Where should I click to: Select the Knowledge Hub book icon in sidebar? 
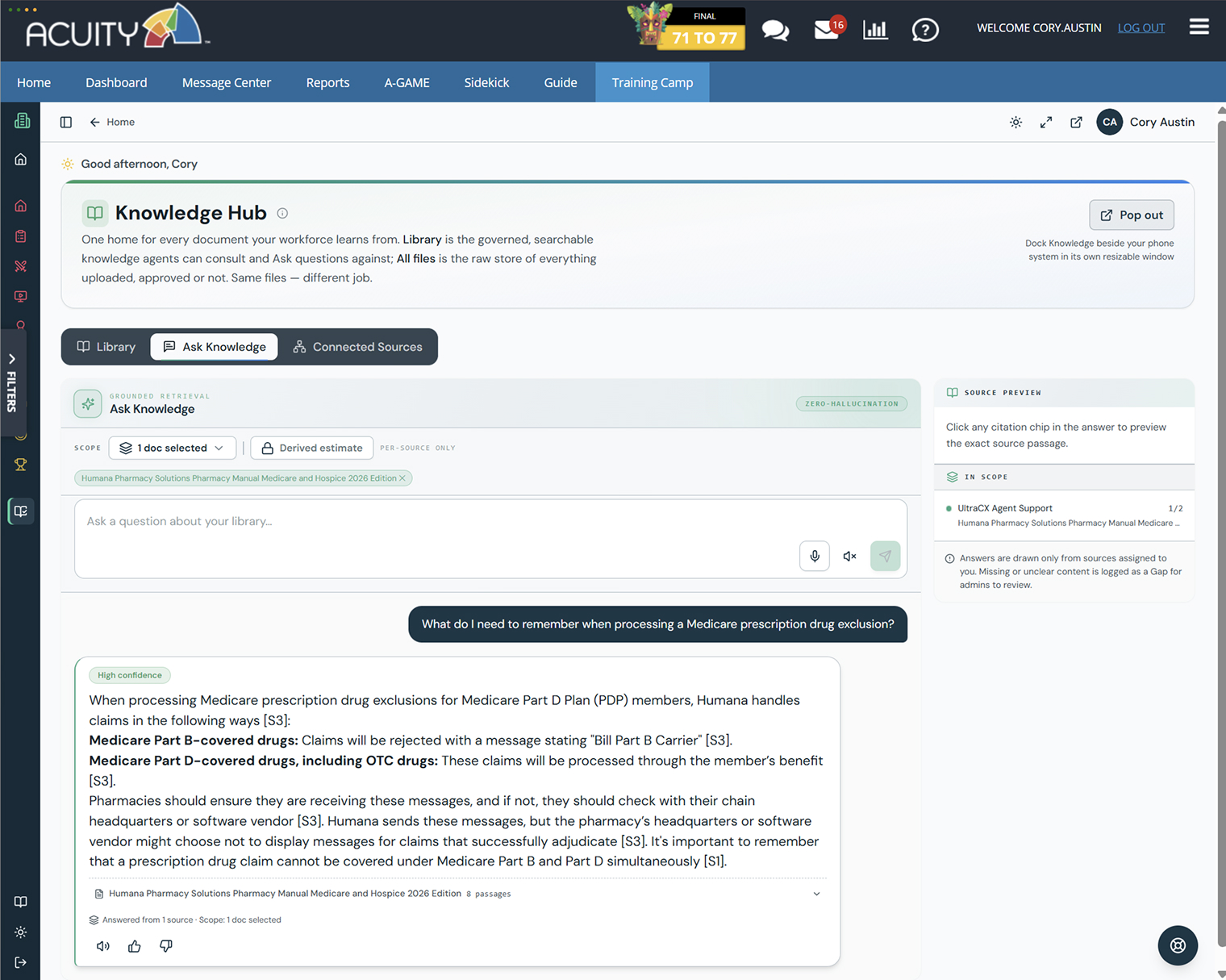tap(21, 511)
